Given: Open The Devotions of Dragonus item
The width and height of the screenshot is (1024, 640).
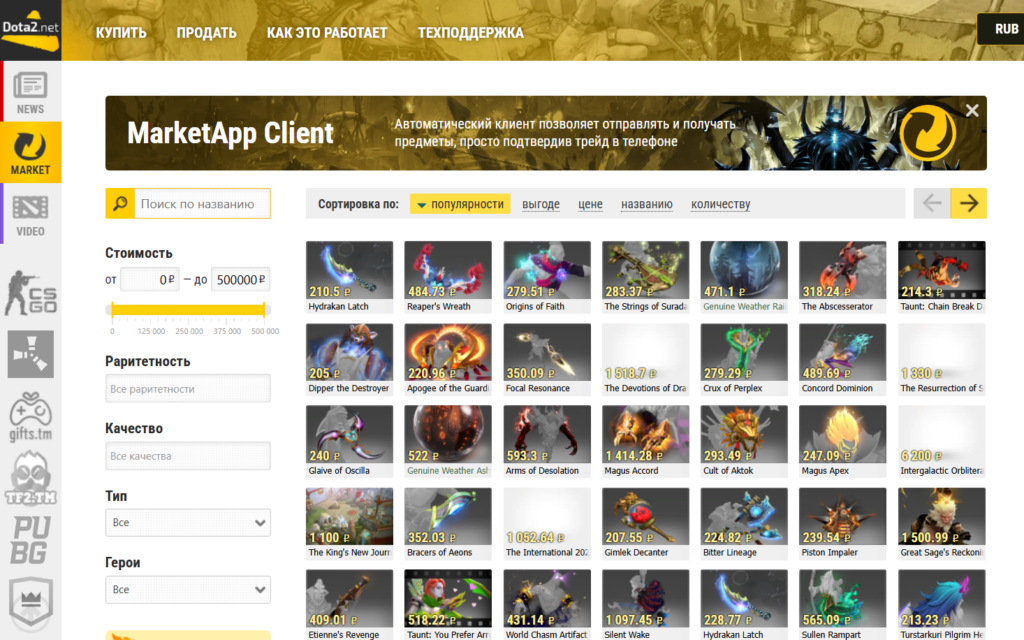Looking at the screenshot, I should pyautogui.click(x=646, y=359).
